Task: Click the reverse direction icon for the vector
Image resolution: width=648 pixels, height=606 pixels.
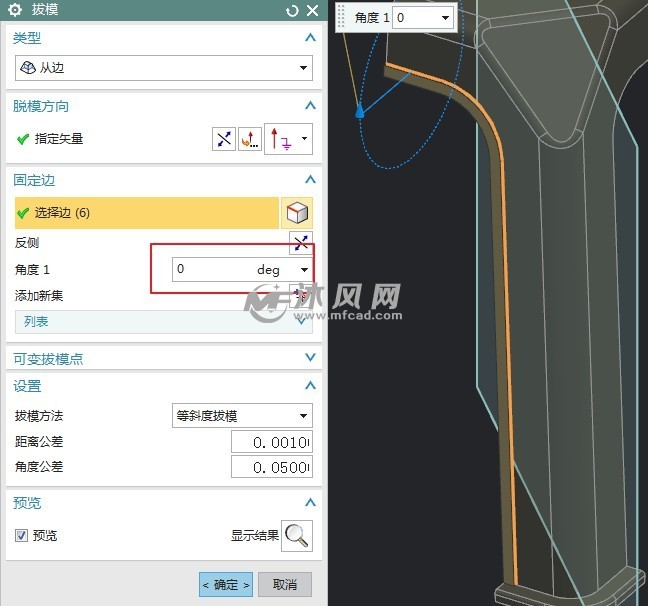Action: (x=224, y=139)
